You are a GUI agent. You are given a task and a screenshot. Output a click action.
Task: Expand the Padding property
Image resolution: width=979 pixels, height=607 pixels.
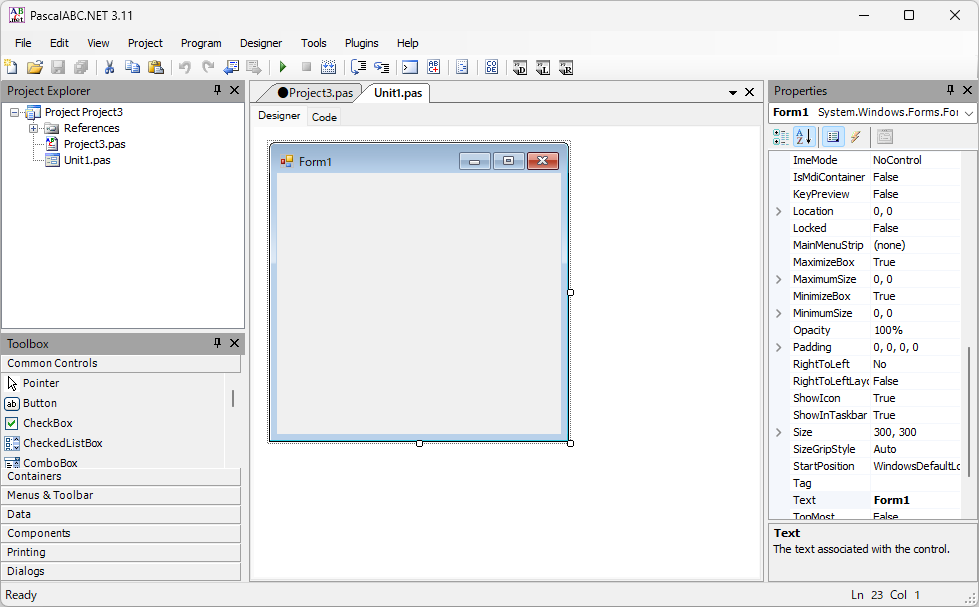point(779,347)
